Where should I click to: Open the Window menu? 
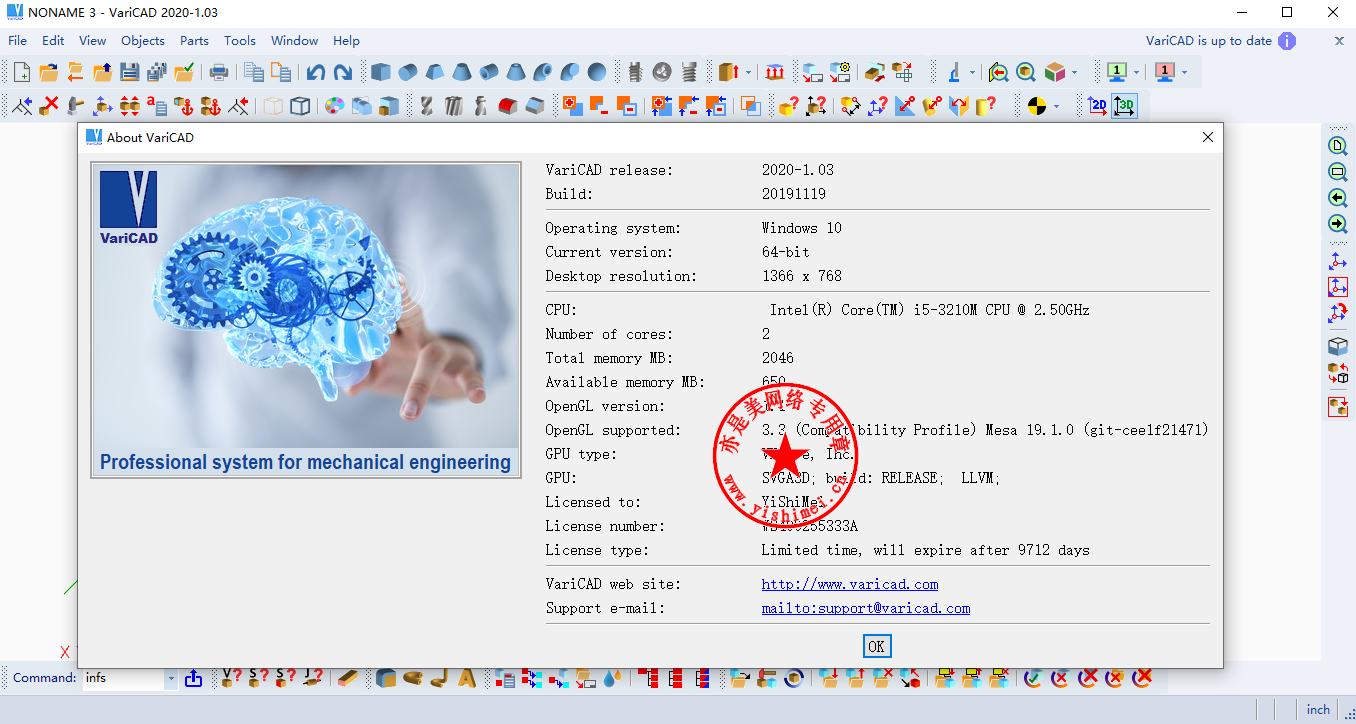(295, 41)
